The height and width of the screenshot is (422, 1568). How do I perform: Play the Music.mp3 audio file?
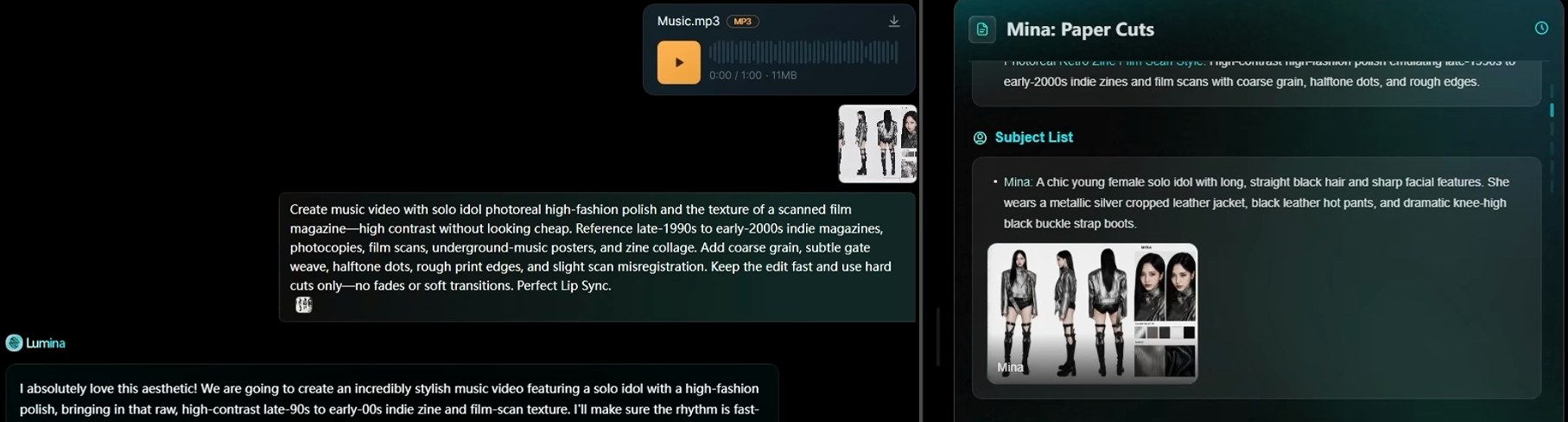pyautogui.click(x=678, y=62)
